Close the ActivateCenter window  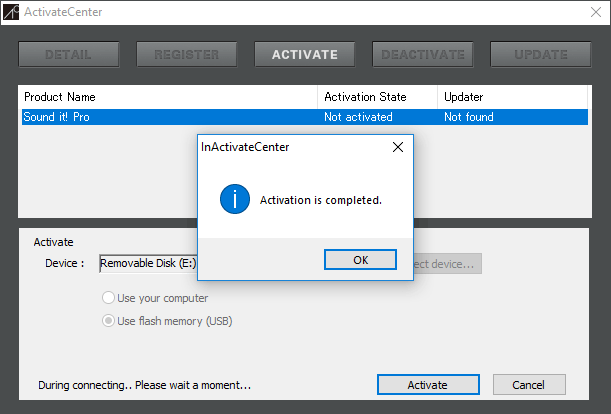tap(596, 12)
